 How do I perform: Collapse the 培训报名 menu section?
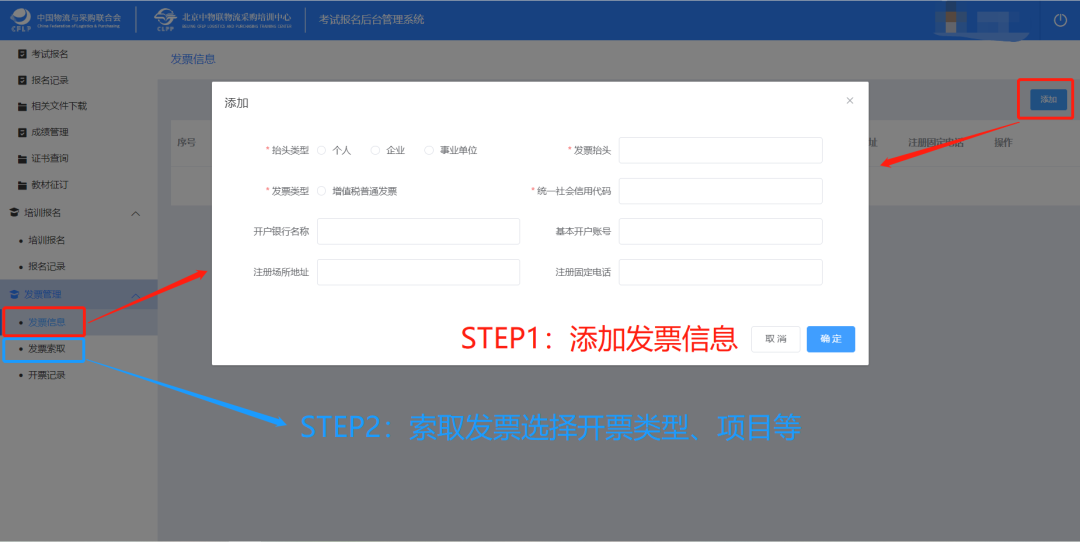coord(136,213)
